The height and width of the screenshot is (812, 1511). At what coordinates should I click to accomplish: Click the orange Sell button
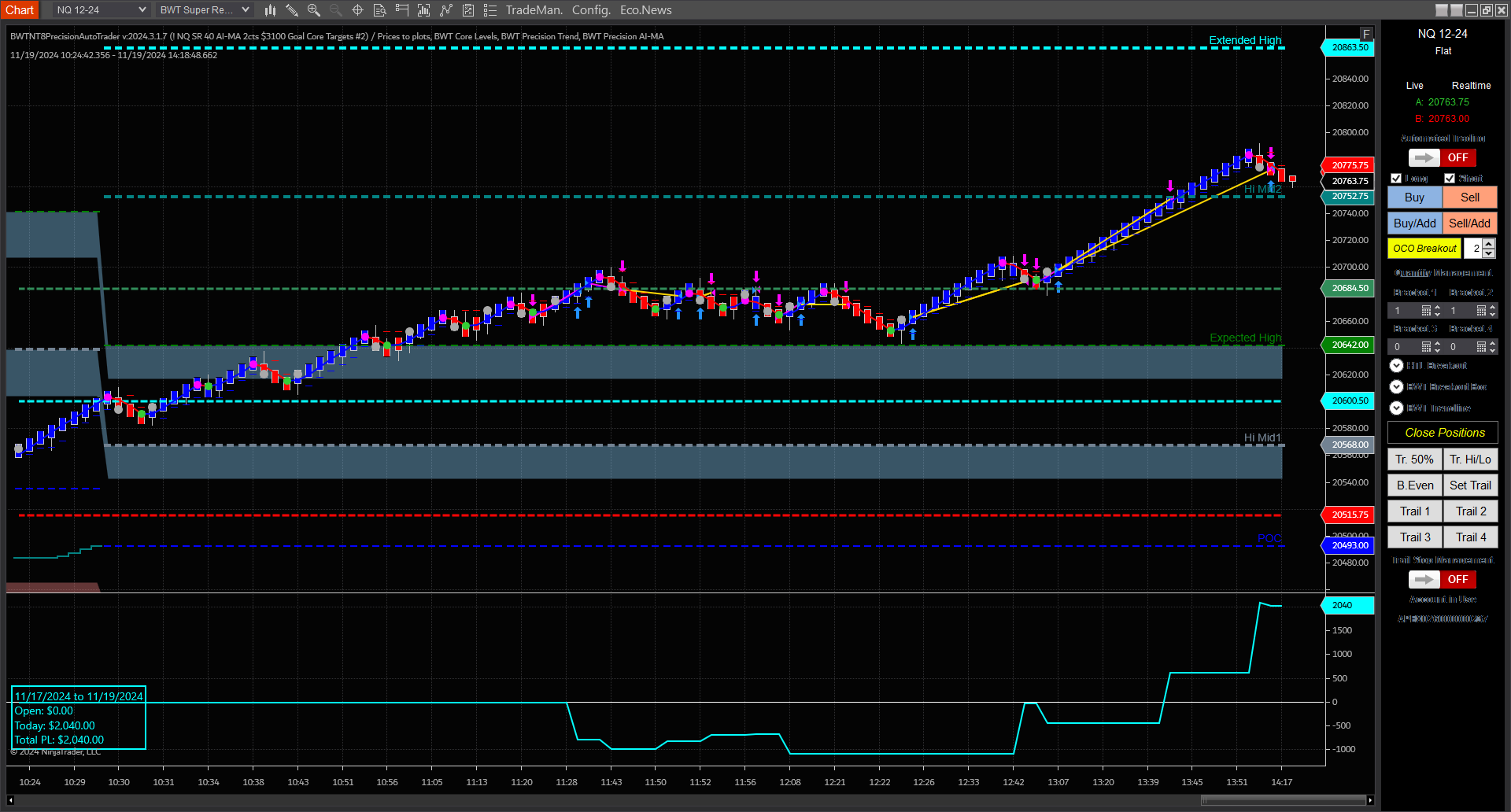click(1470, 197)
